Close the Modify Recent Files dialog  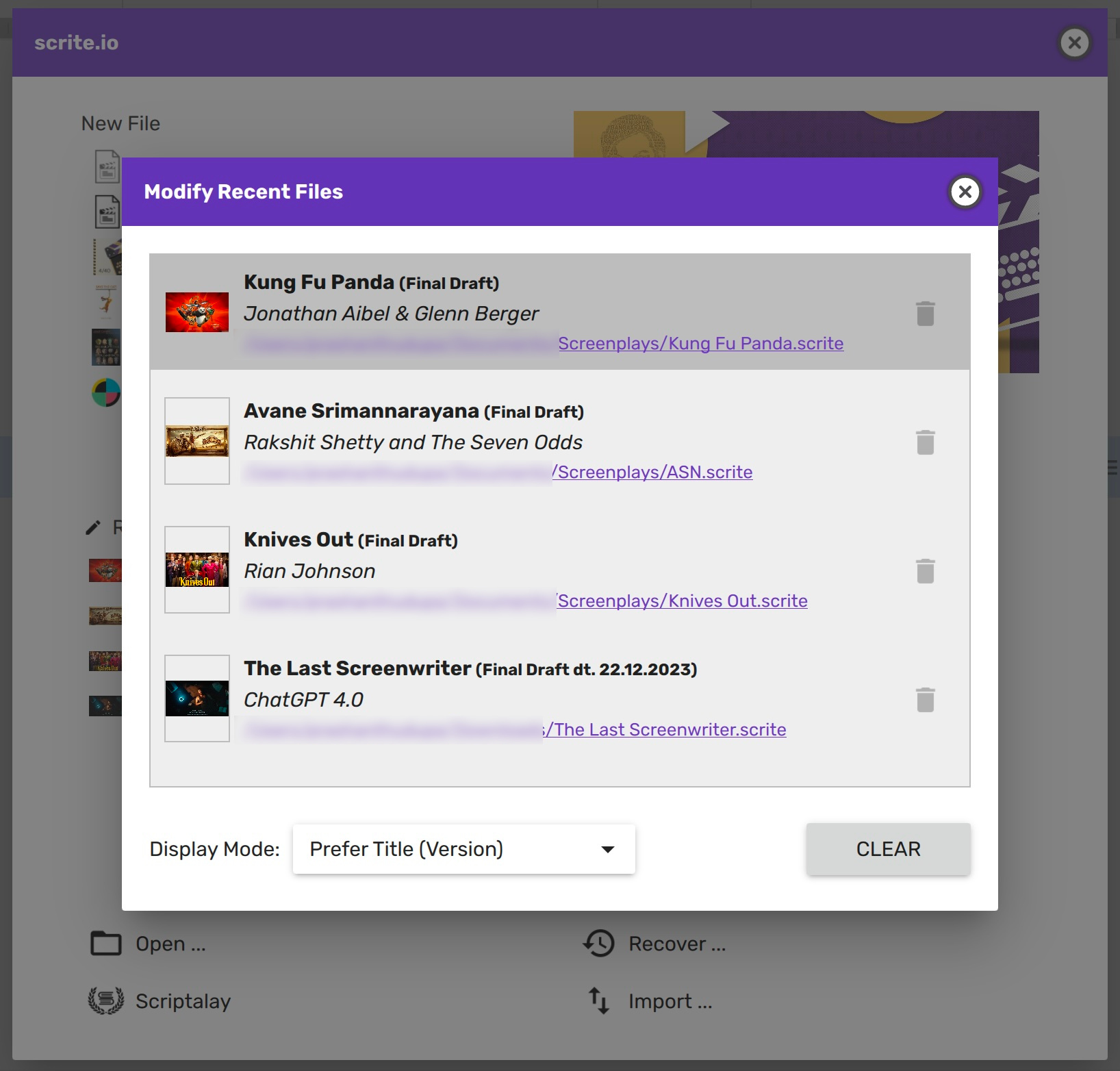(965, 192)
